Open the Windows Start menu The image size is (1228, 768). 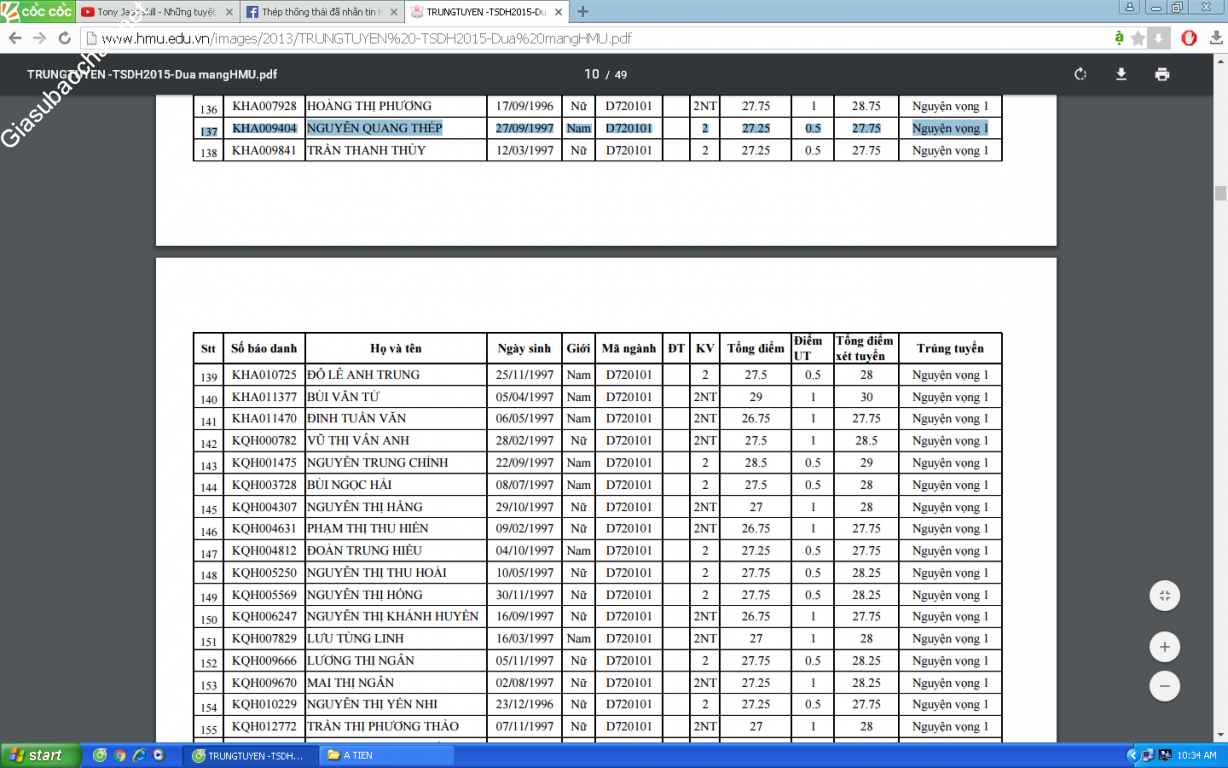[x=37, y=755]
